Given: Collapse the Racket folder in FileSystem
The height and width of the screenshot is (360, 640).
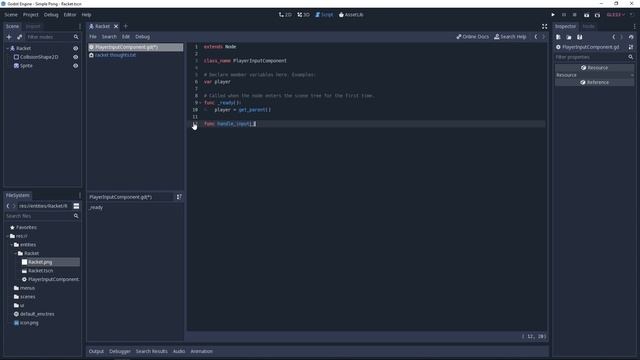Looking at the screenshot, I should [x=16, y=253].
